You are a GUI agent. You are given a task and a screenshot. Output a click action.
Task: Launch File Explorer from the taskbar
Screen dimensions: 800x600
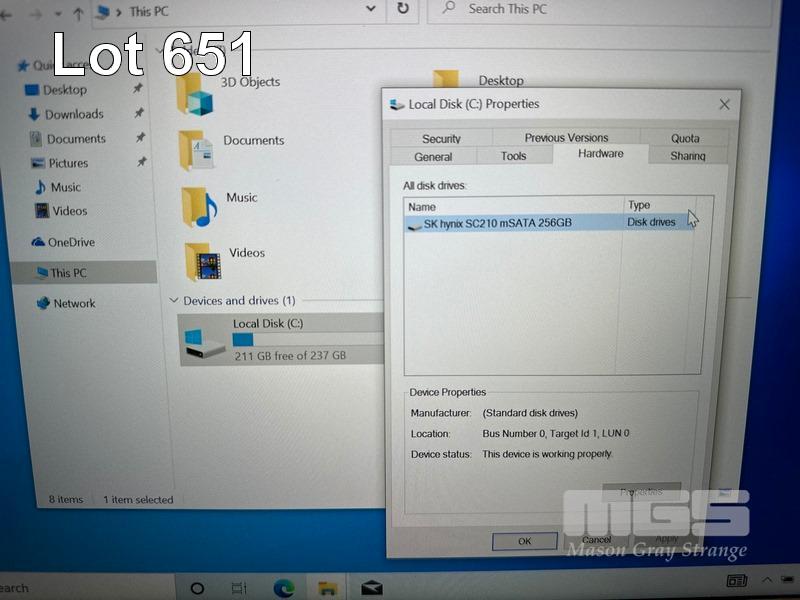click(327, 587)
